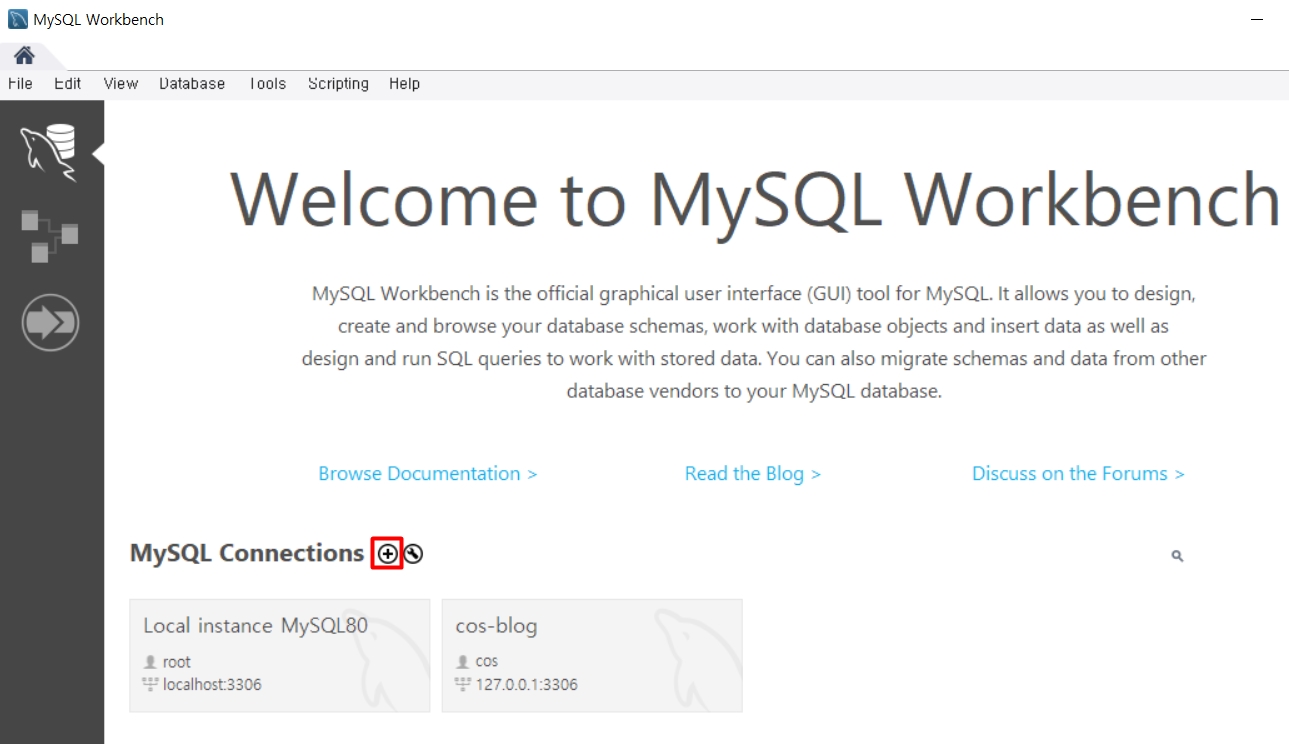This screenshot has width=1289, height=744.
Task: Open the Models sidebar icon
Action: tap(50, 237)
